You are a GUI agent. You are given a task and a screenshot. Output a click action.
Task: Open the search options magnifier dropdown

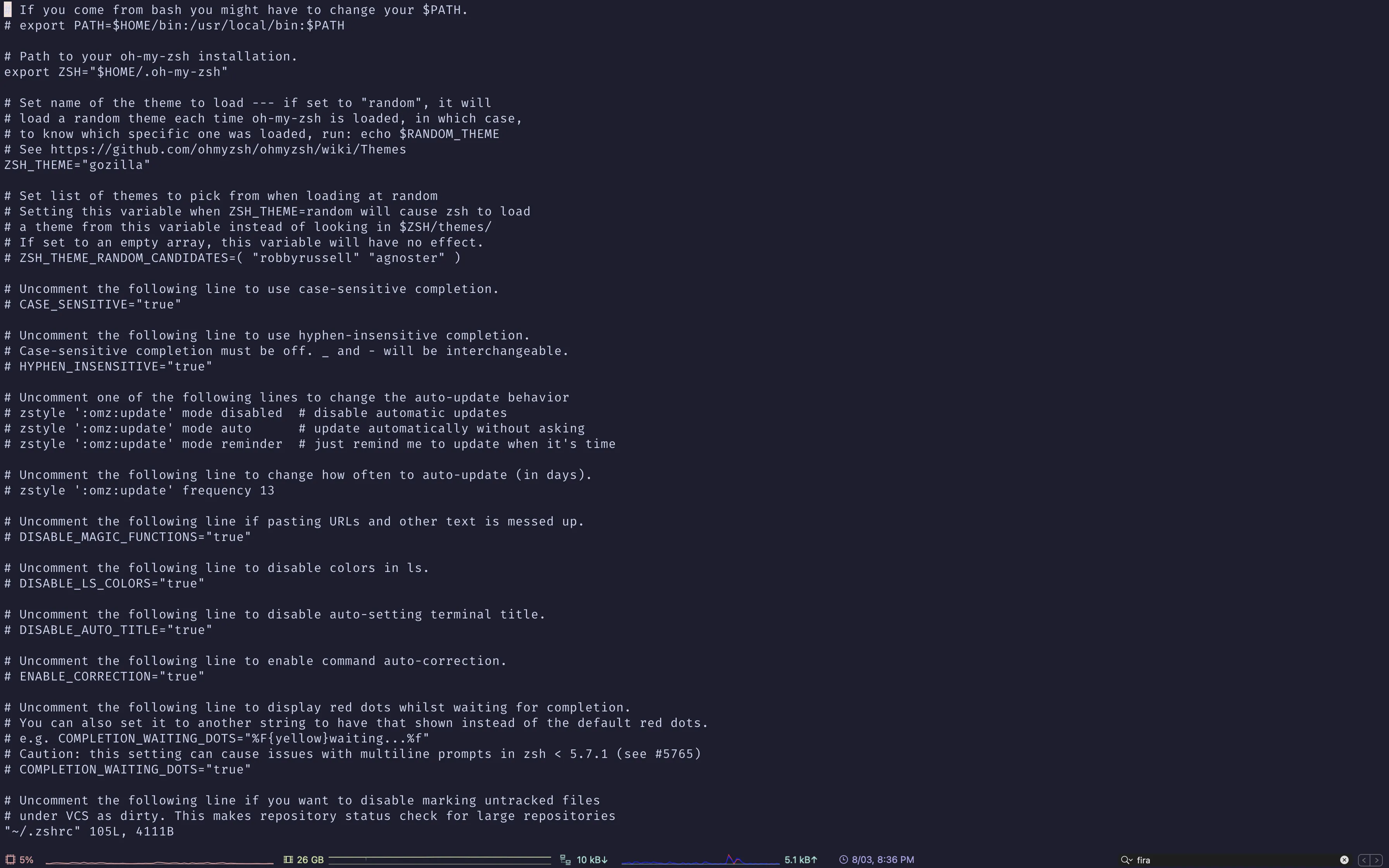coord(1126,859)
